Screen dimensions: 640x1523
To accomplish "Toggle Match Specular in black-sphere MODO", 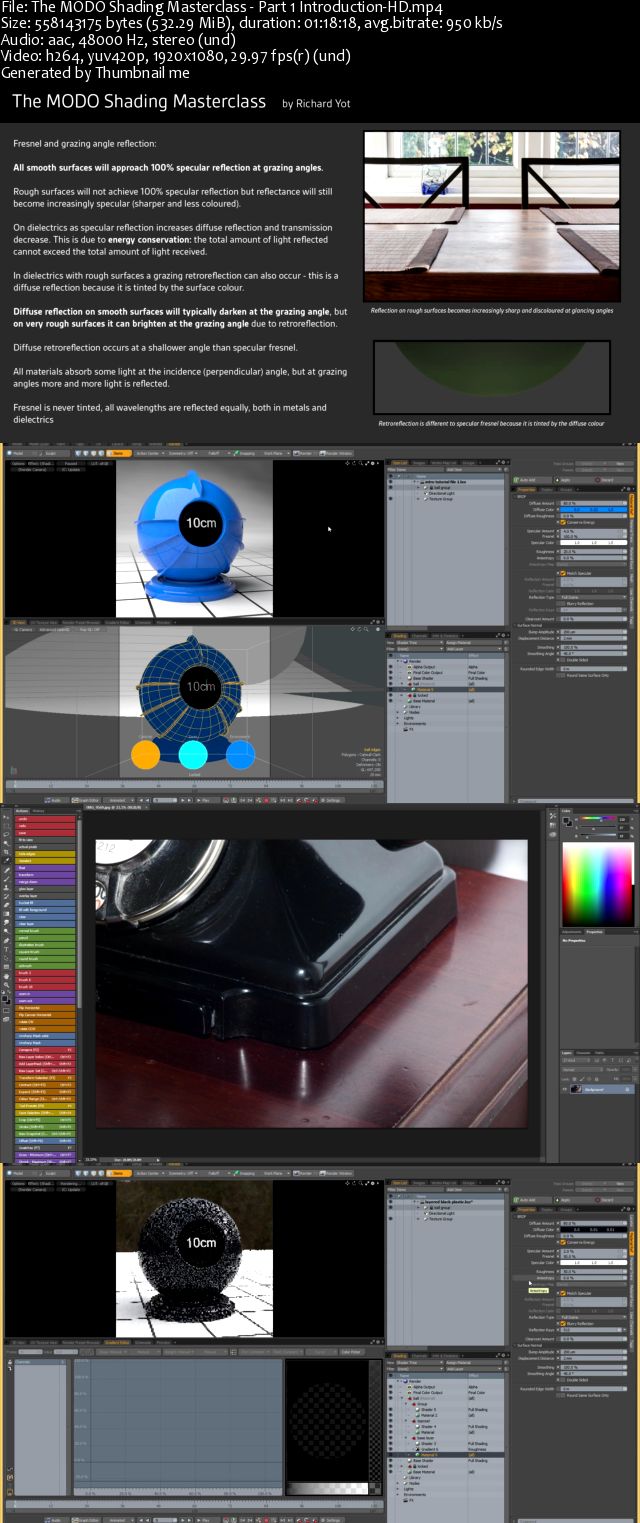I will coord(563,1293).
